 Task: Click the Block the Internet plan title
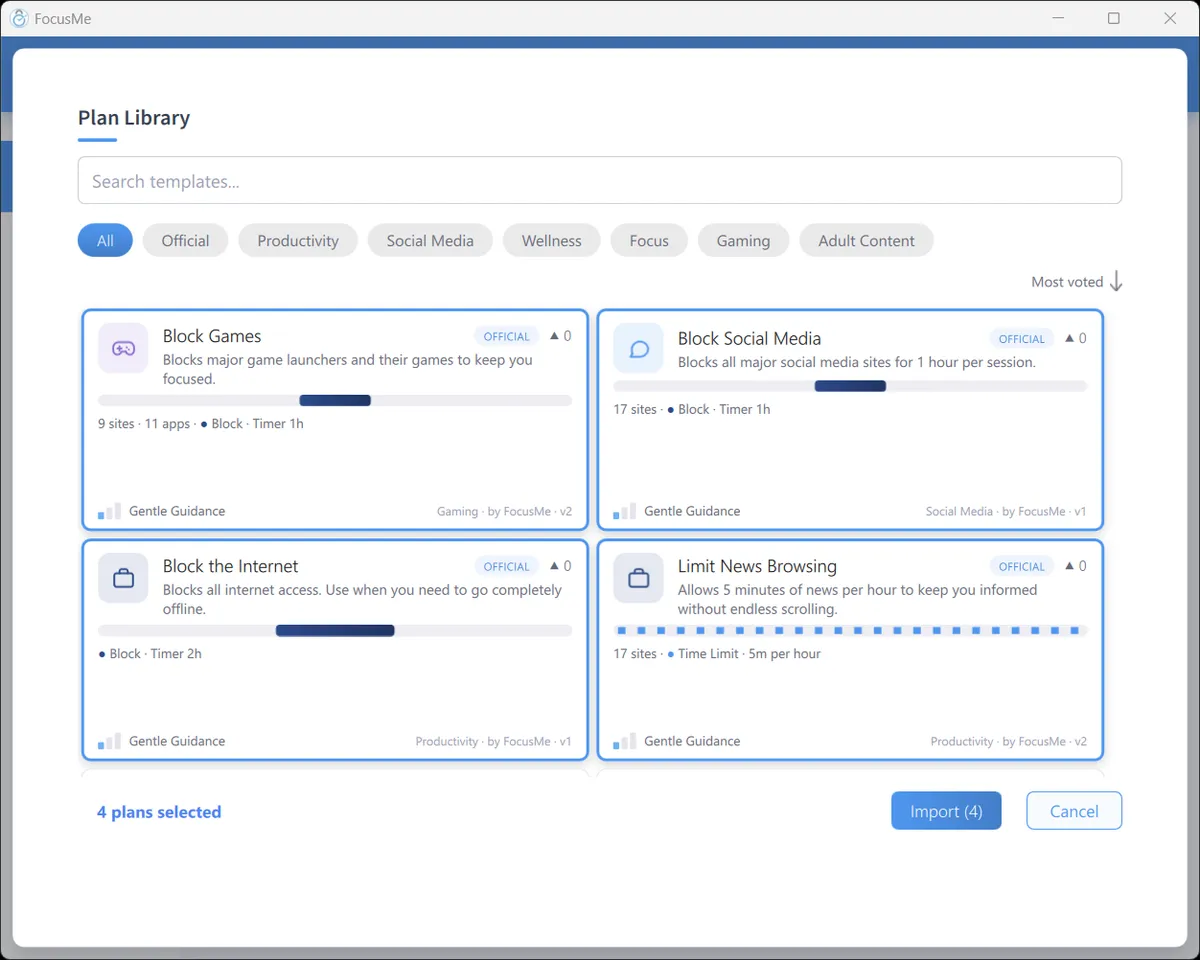pyautogui.click(x=231, y=566)
